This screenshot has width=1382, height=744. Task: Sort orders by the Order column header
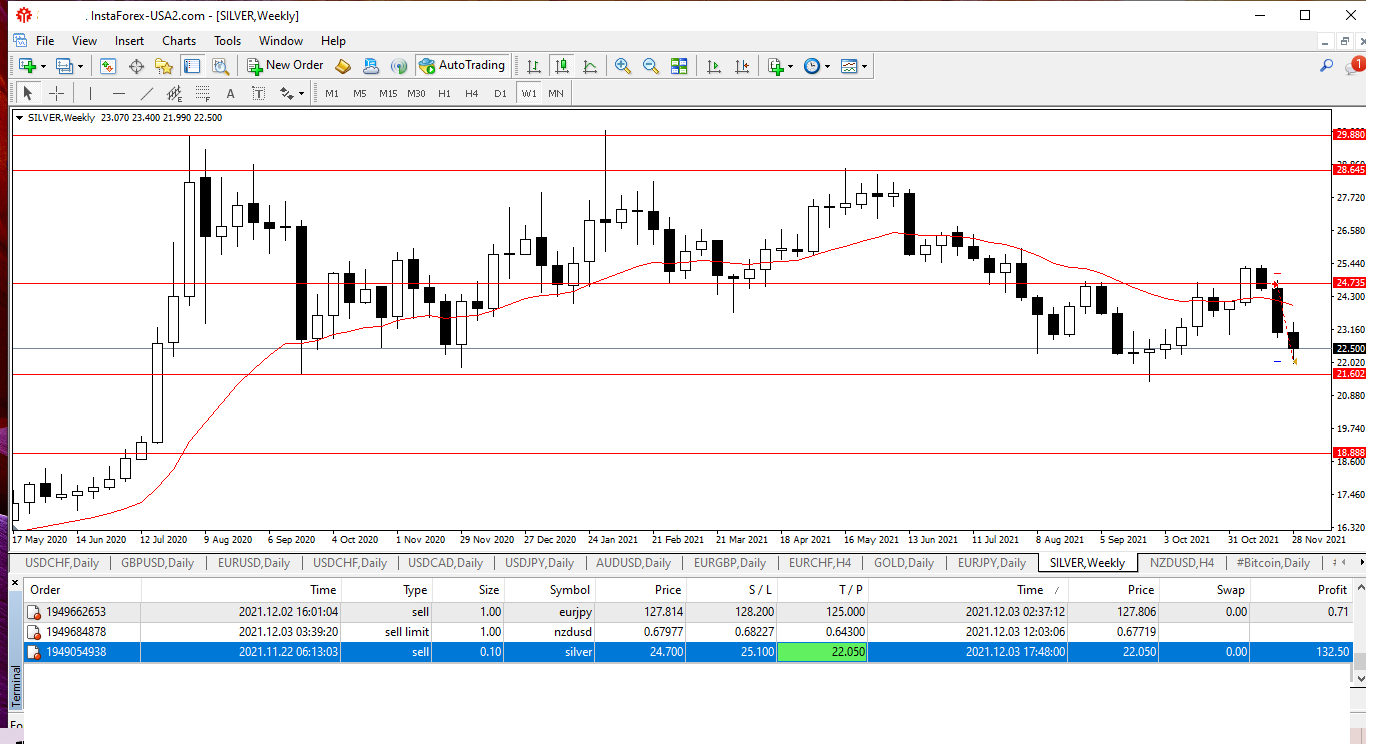coord(82,590)
